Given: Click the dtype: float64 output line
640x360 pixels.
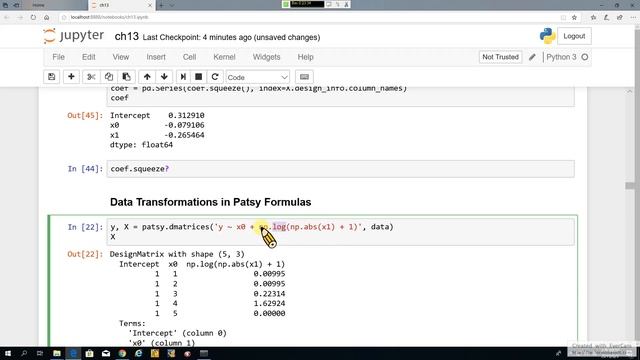Looking at the screenshot, I should 141,145.
